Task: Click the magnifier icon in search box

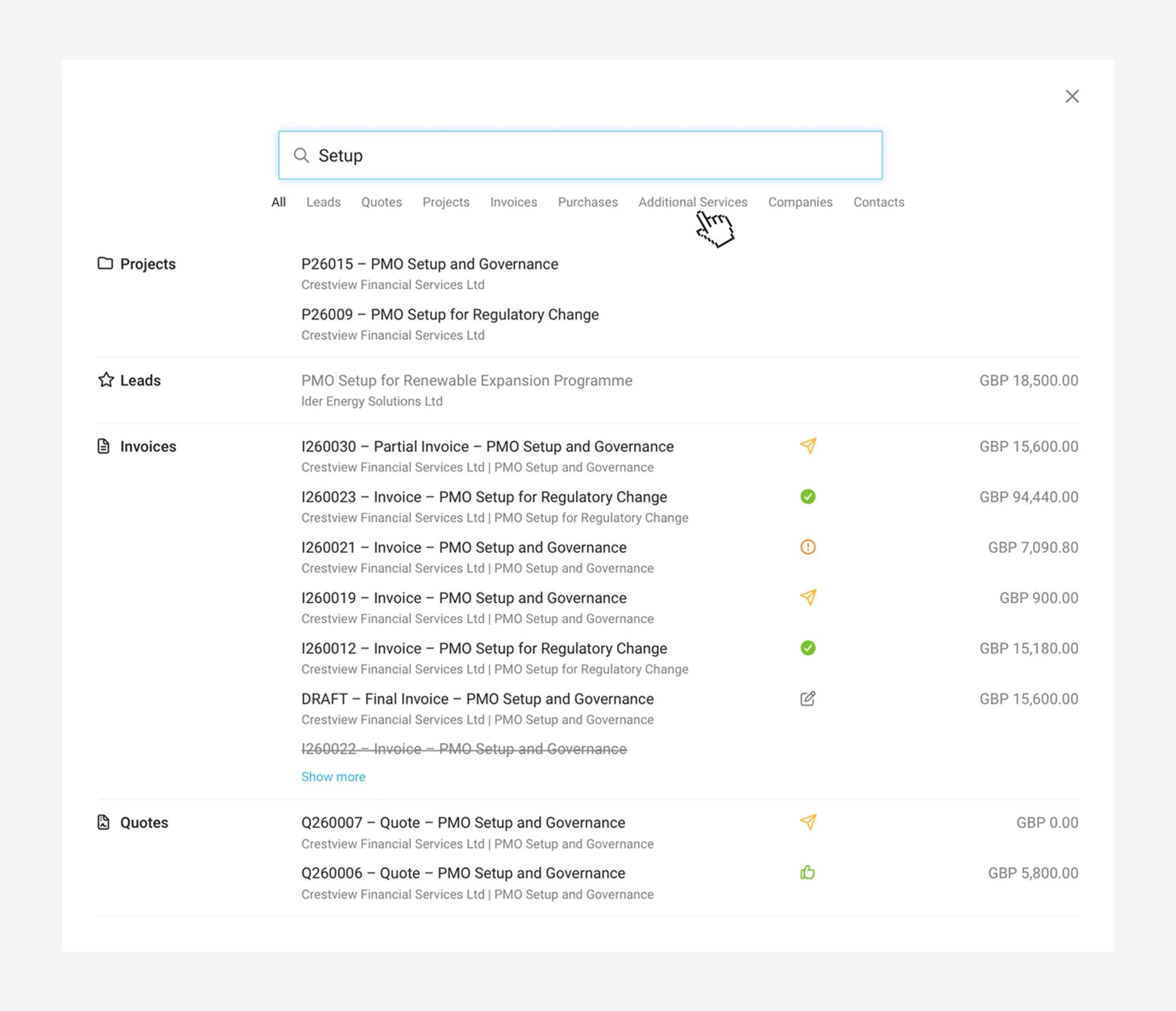Action: [x=301, y=155]
